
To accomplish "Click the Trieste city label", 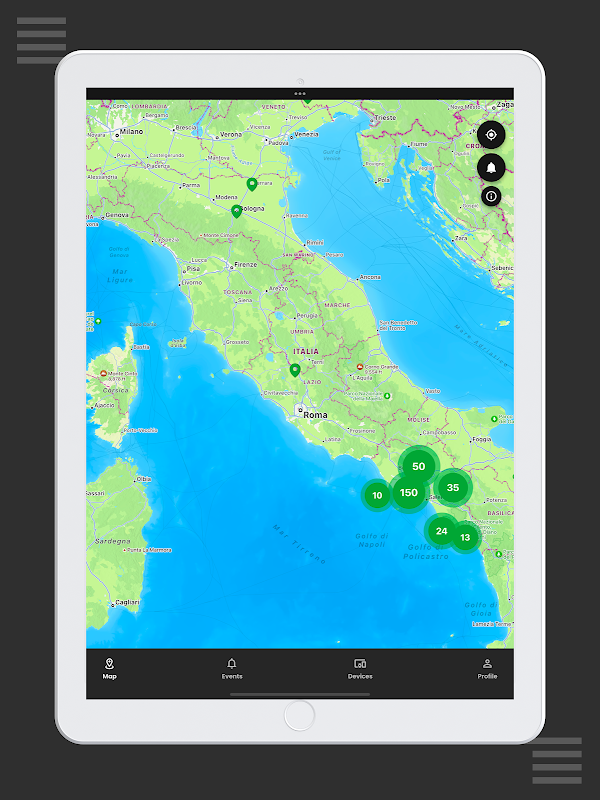I will (x=385, y=117).
